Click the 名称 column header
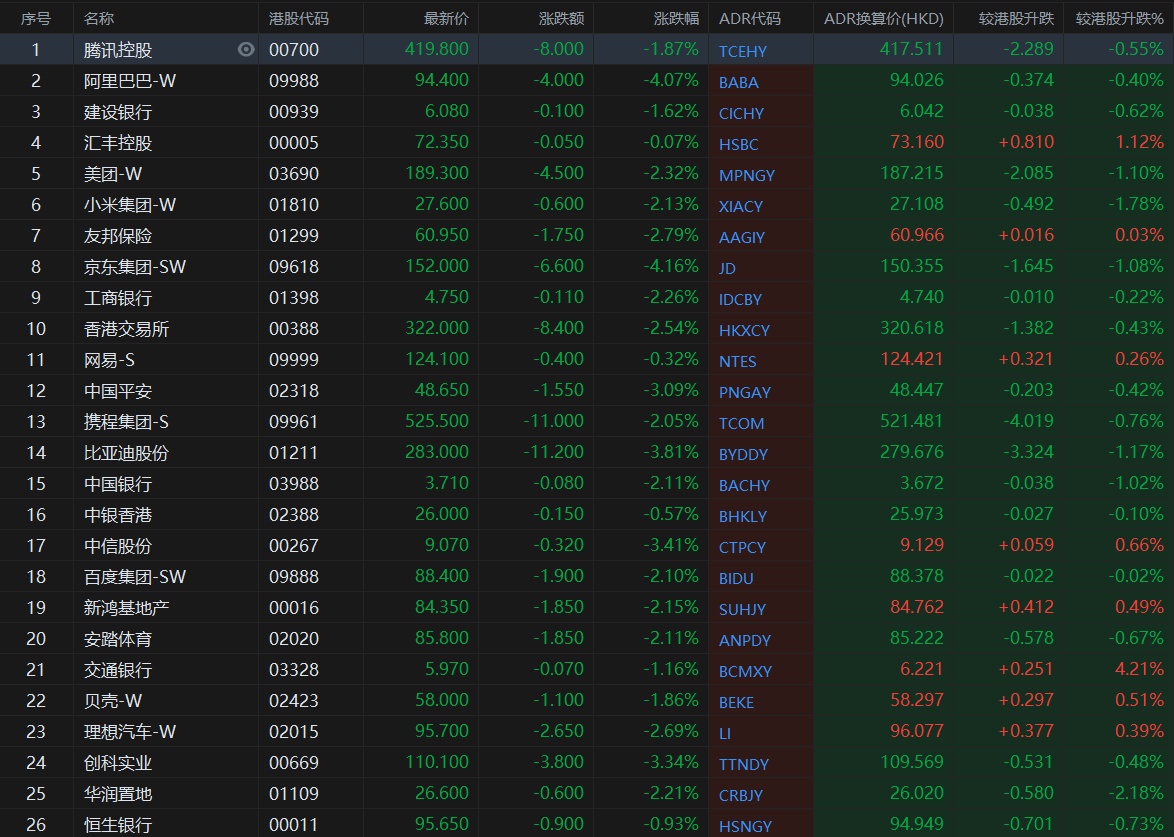 (x=99, y=18)
